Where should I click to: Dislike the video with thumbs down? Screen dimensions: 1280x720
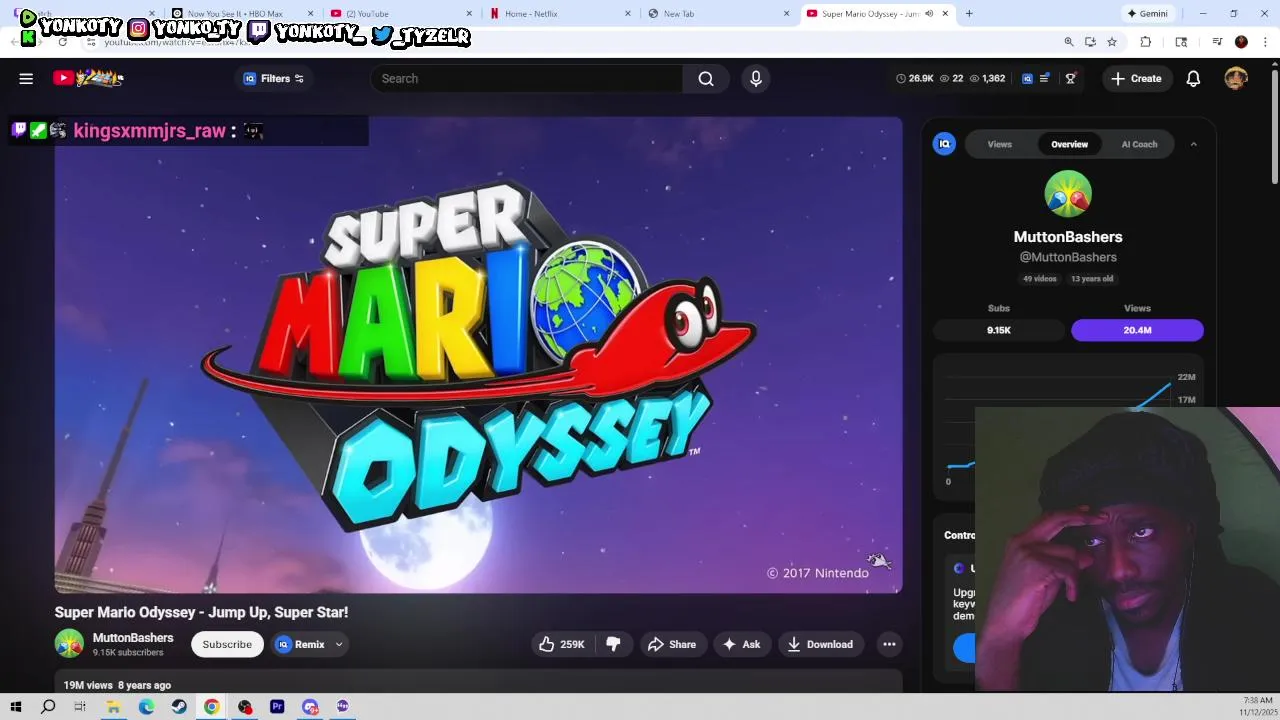613,644
